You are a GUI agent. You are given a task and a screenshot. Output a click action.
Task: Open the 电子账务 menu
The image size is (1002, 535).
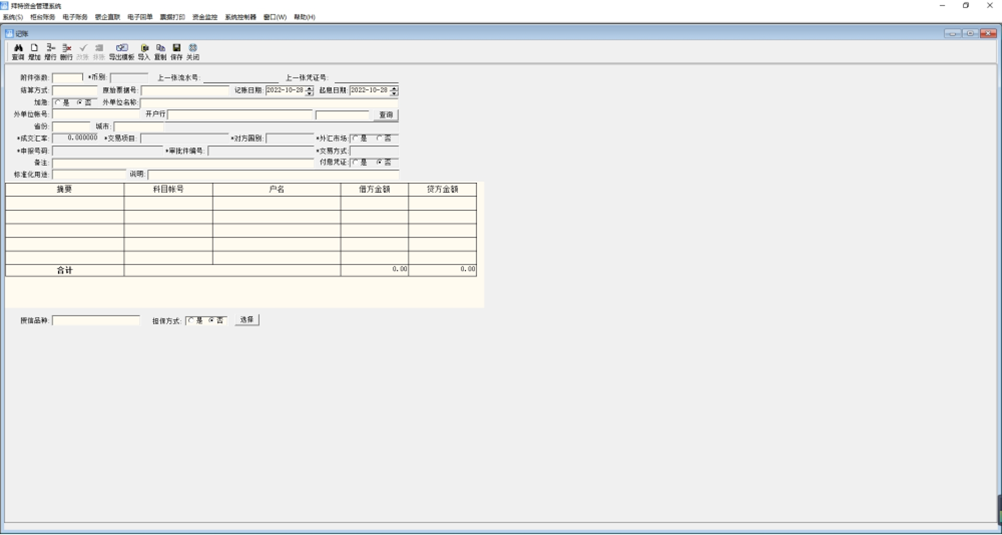75,17
